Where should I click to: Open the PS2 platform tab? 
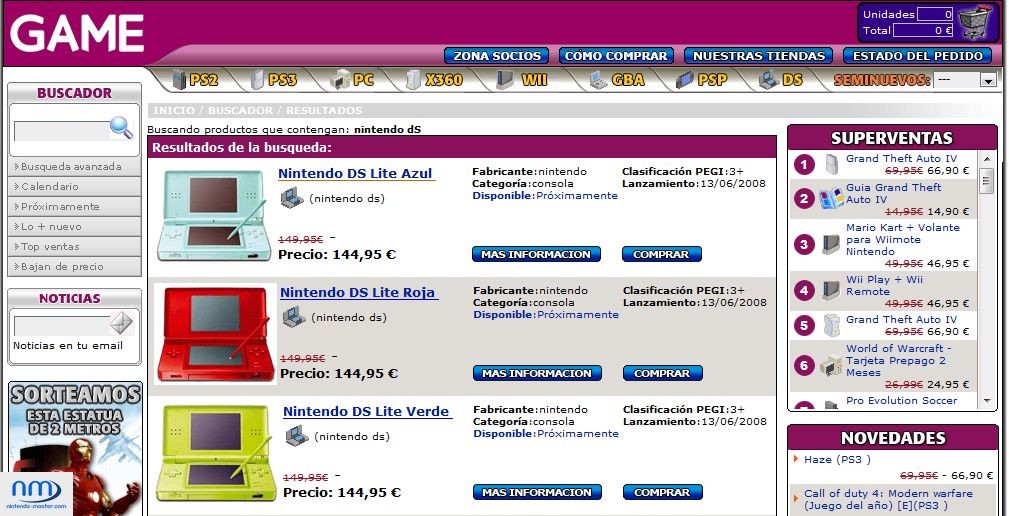(195, 80)
